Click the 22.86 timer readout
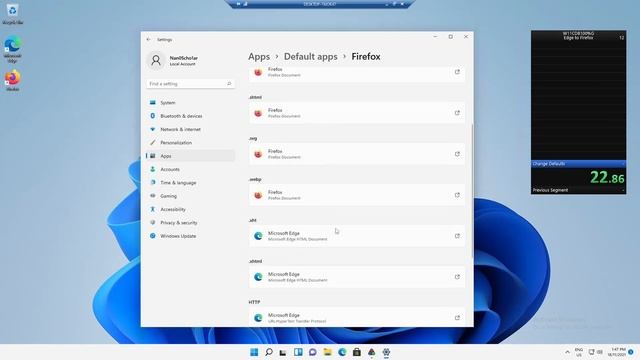Image resolution: width=640 pixels, height=360 pixels. (x=607, y=178)
